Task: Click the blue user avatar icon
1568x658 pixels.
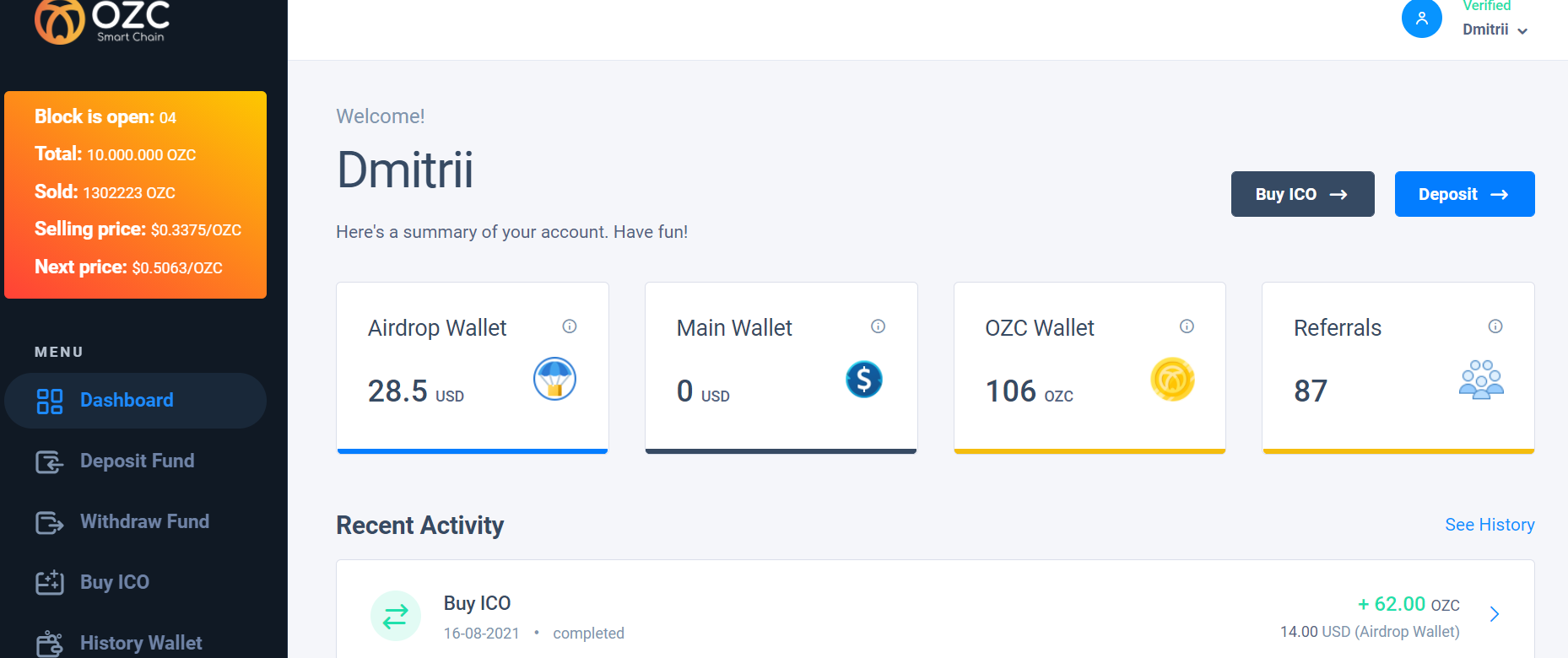Action: click(1422, 18)
